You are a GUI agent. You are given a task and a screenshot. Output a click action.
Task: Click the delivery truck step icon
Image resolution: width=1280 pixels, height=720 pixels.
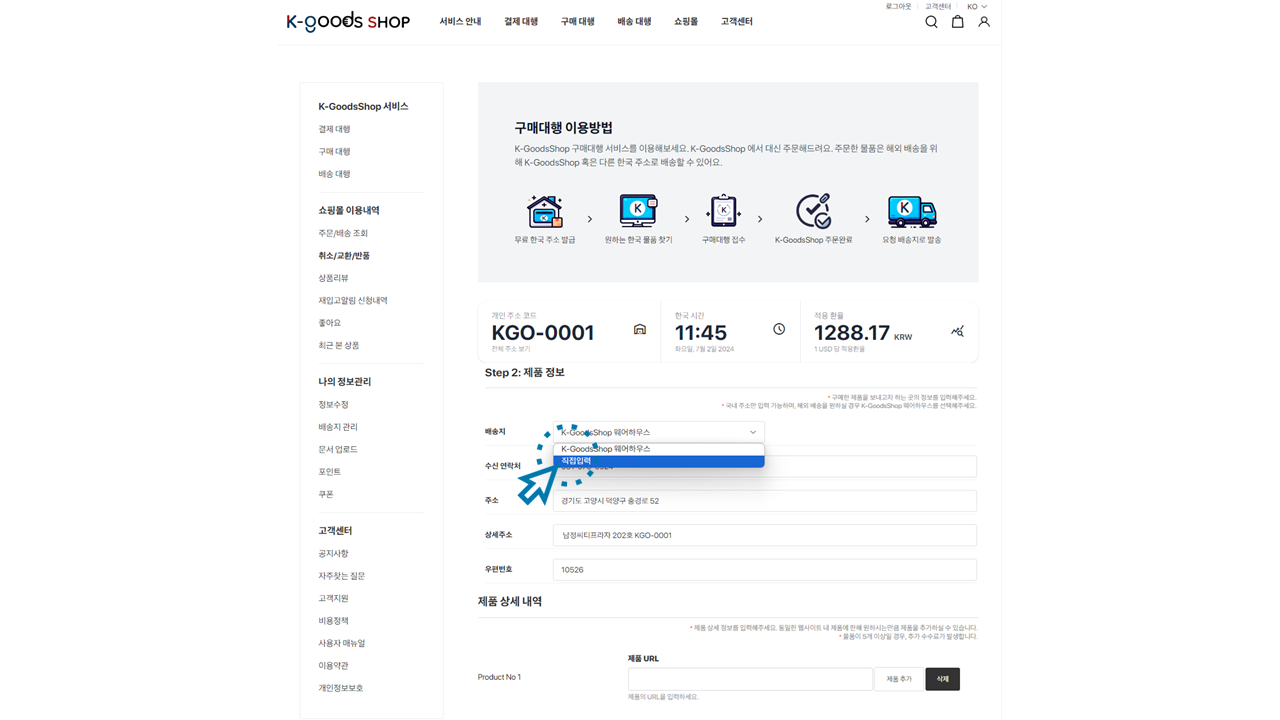911,211
